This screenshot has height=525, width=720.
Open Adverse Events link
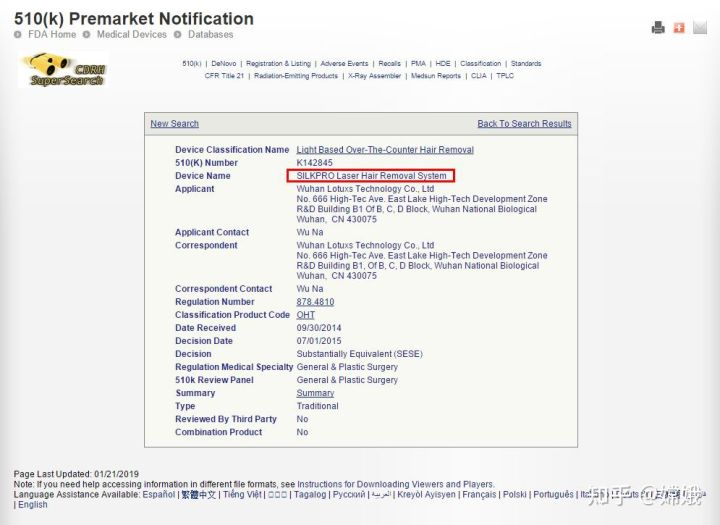point(344,63)
